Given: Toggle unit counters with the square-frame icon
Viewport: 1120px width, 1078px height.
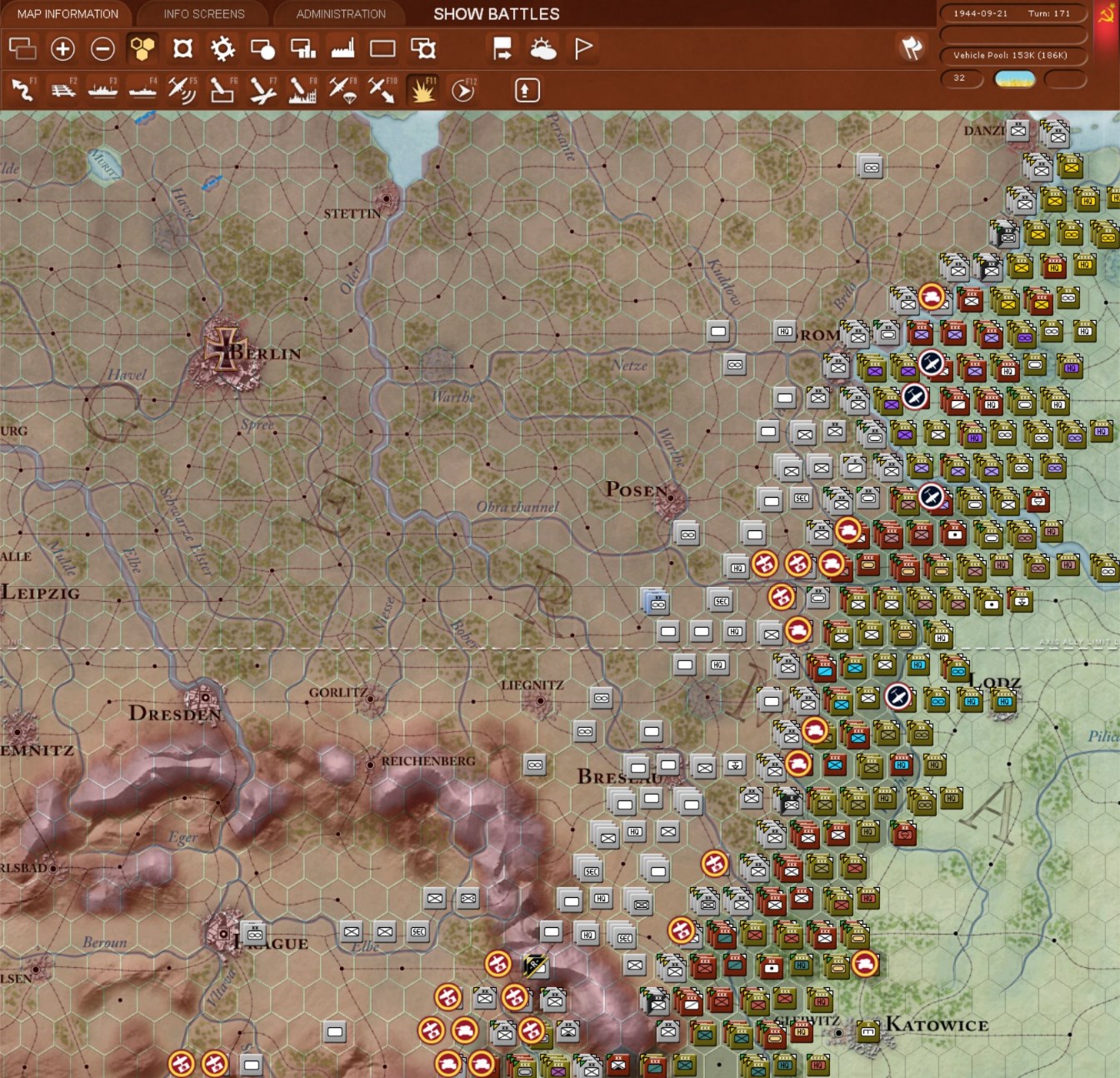Looking at the screenshot, I should (182, 49).
